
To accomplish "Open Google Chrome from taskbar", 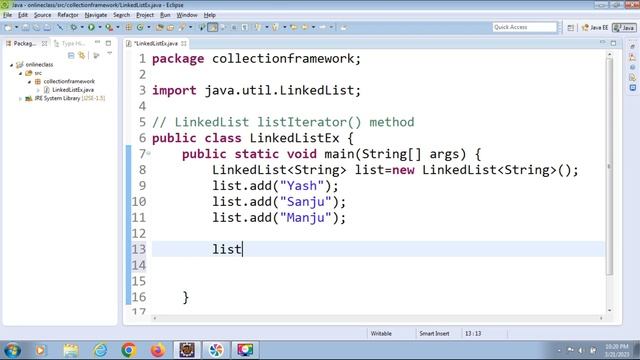I will click(x=129, y=350).
